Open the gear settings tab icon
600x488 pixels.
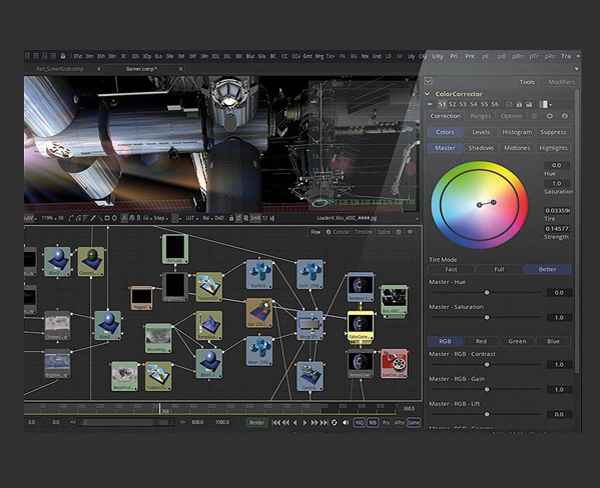tap(549, 116)
